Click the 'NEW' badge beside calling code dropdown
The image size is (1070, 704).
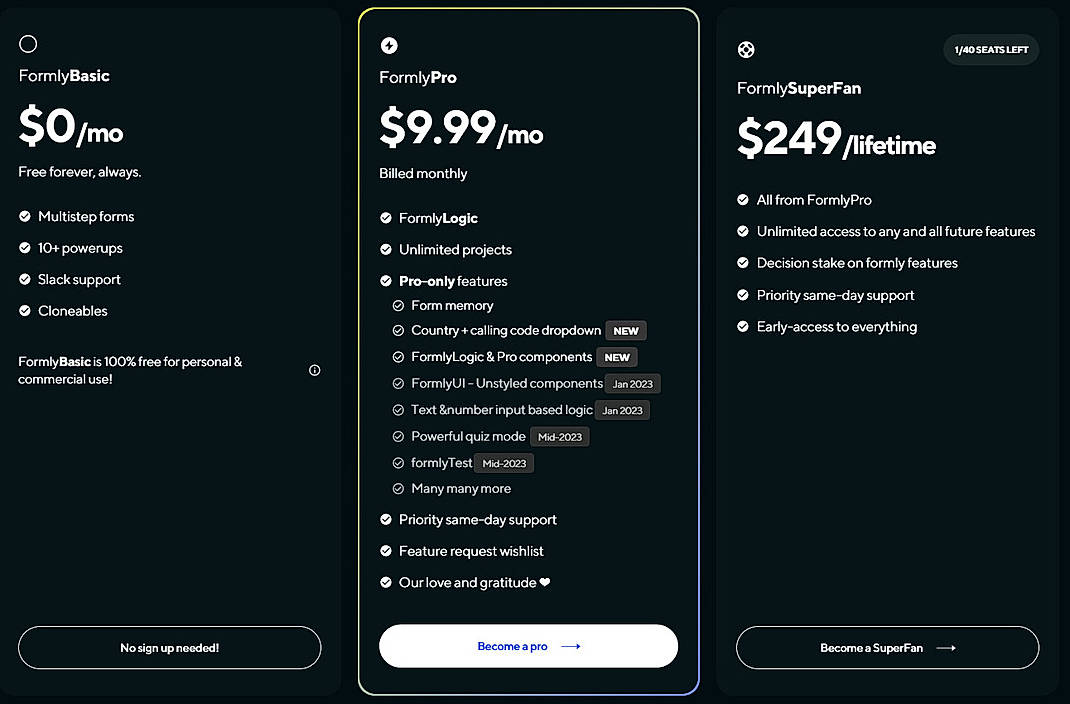pyautogui.click(x=625, y=330)
